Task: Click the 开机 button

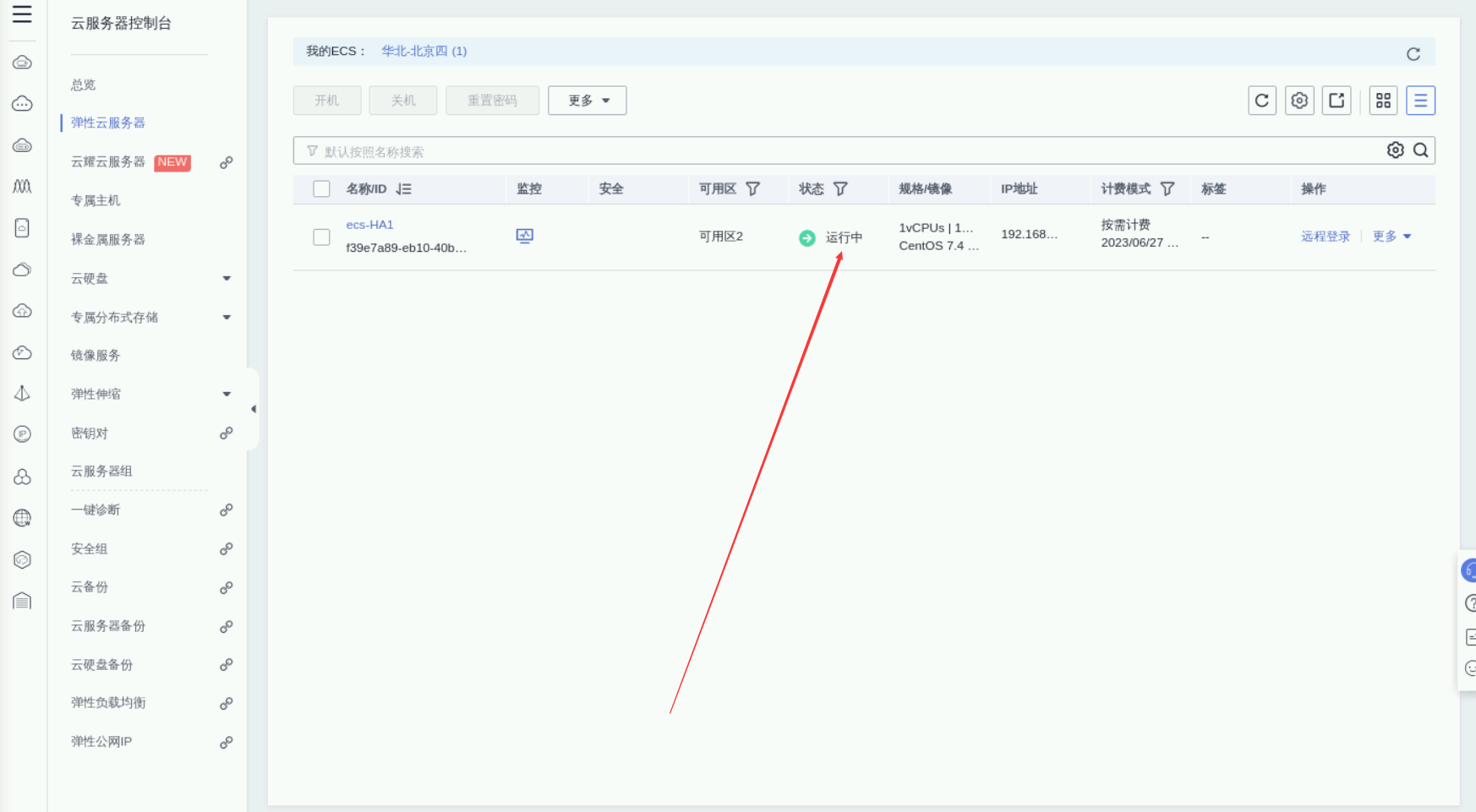Action: tap(327, 101)
